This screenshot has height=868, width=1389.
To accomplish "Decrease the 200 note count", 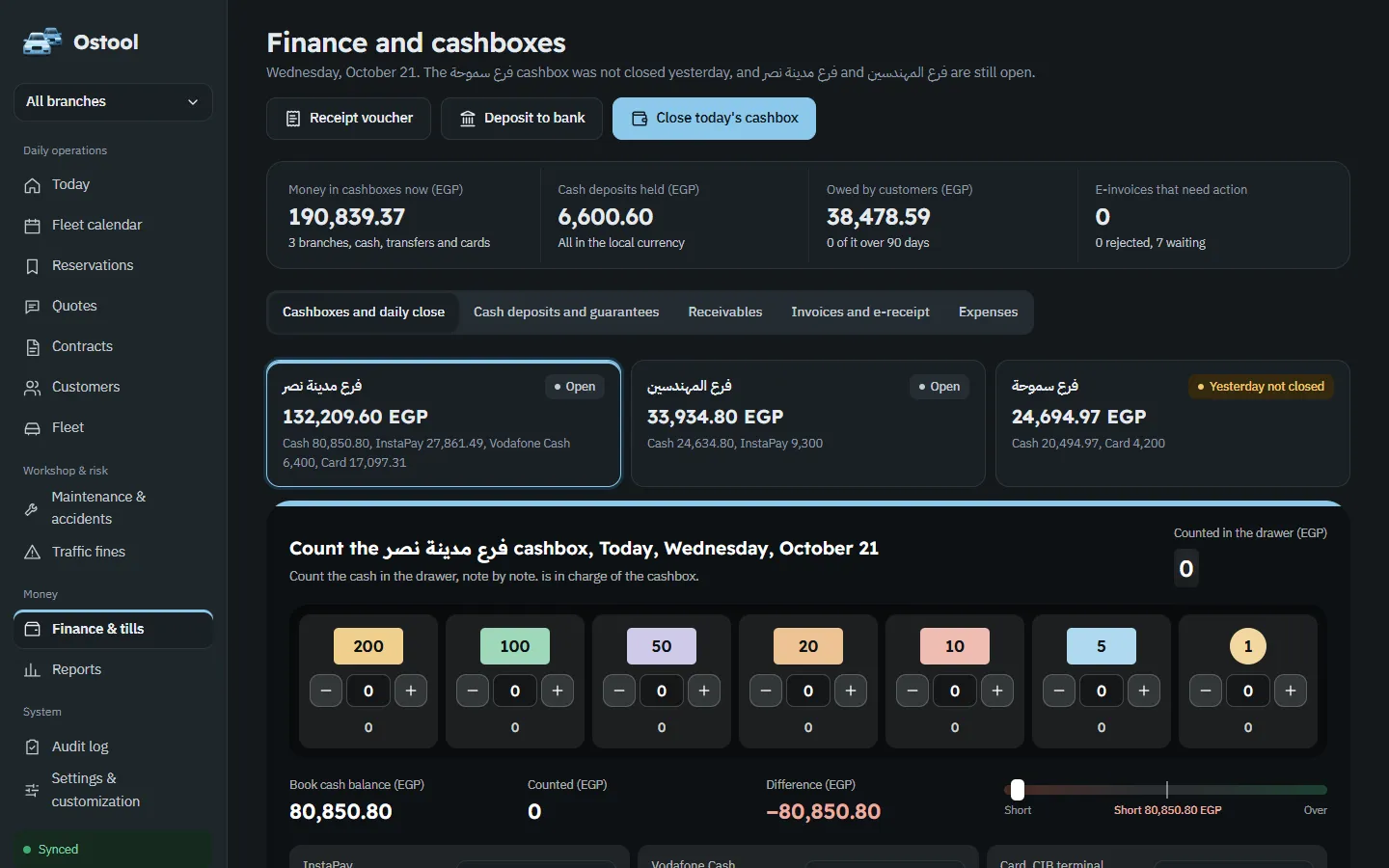I will point(326,691).
